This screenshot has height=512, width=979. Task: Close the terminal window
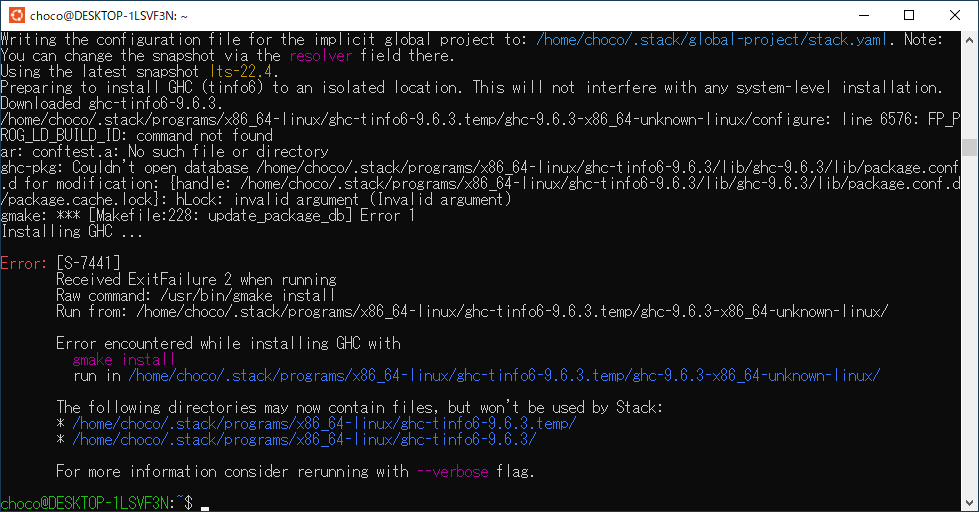pyautogui.click(x=955, y=15)
